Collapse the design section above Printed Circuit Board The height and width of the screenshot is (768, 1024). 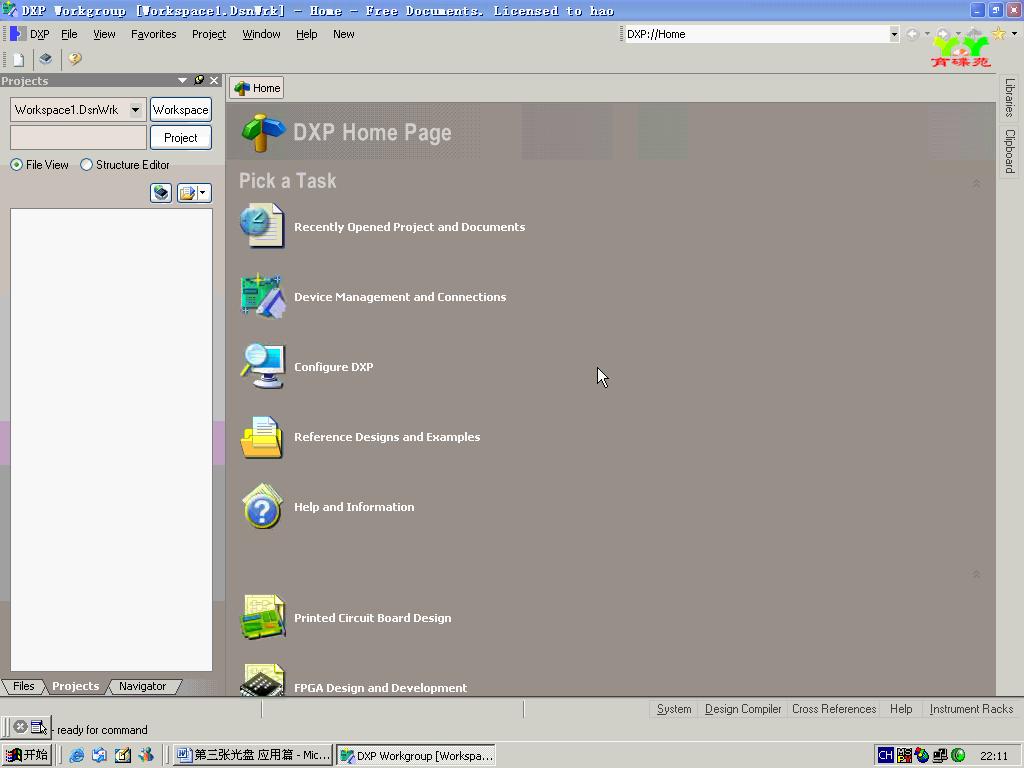point(976,574)
